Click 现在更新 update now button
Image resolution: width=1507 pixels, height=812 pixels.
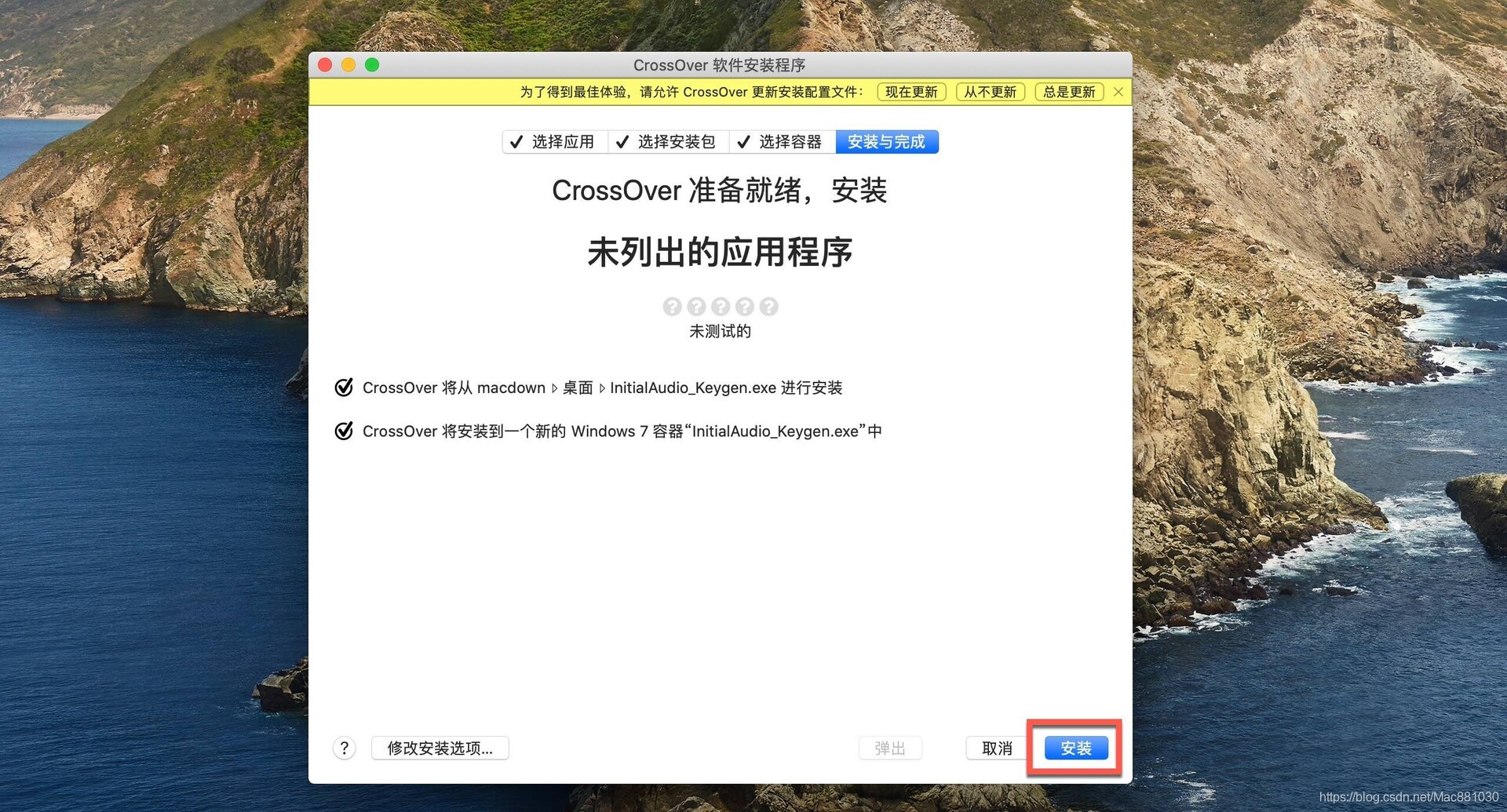[911, 92]
